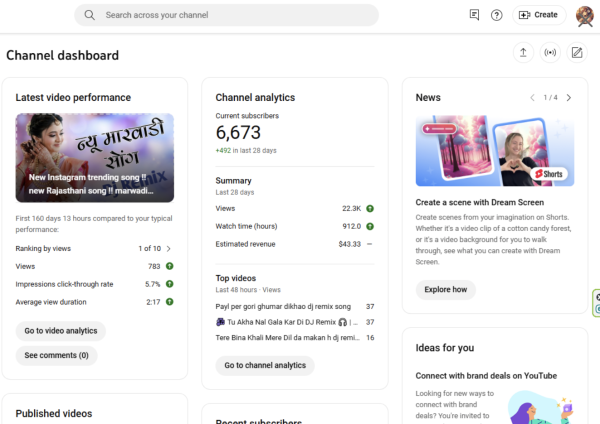This screenshot has height=424, width=600.
Task: Open See comments (0) button
Action: pos(56,355)
